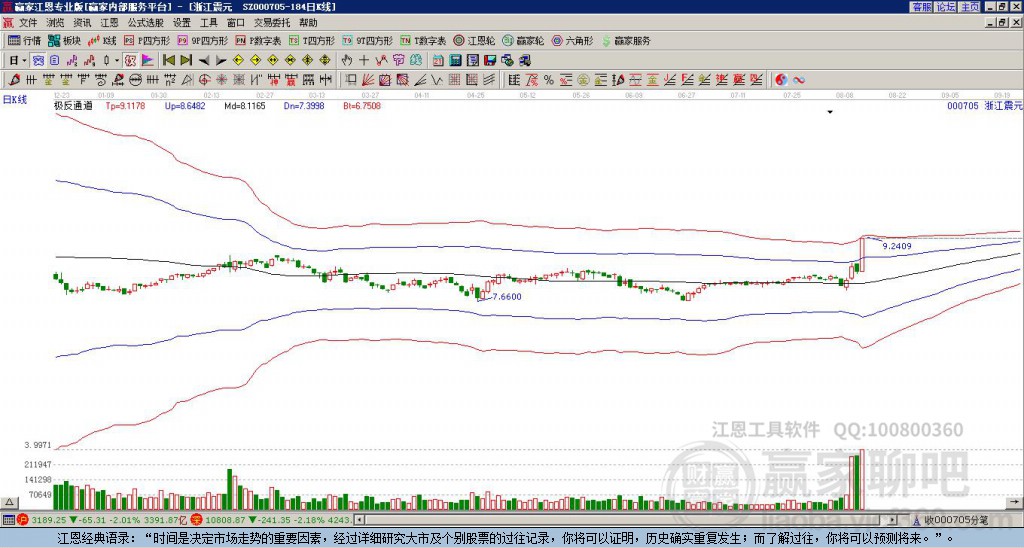Click the yin-yang taiji icon
This screenshot has width=1024, height=548.
[781, 80]
